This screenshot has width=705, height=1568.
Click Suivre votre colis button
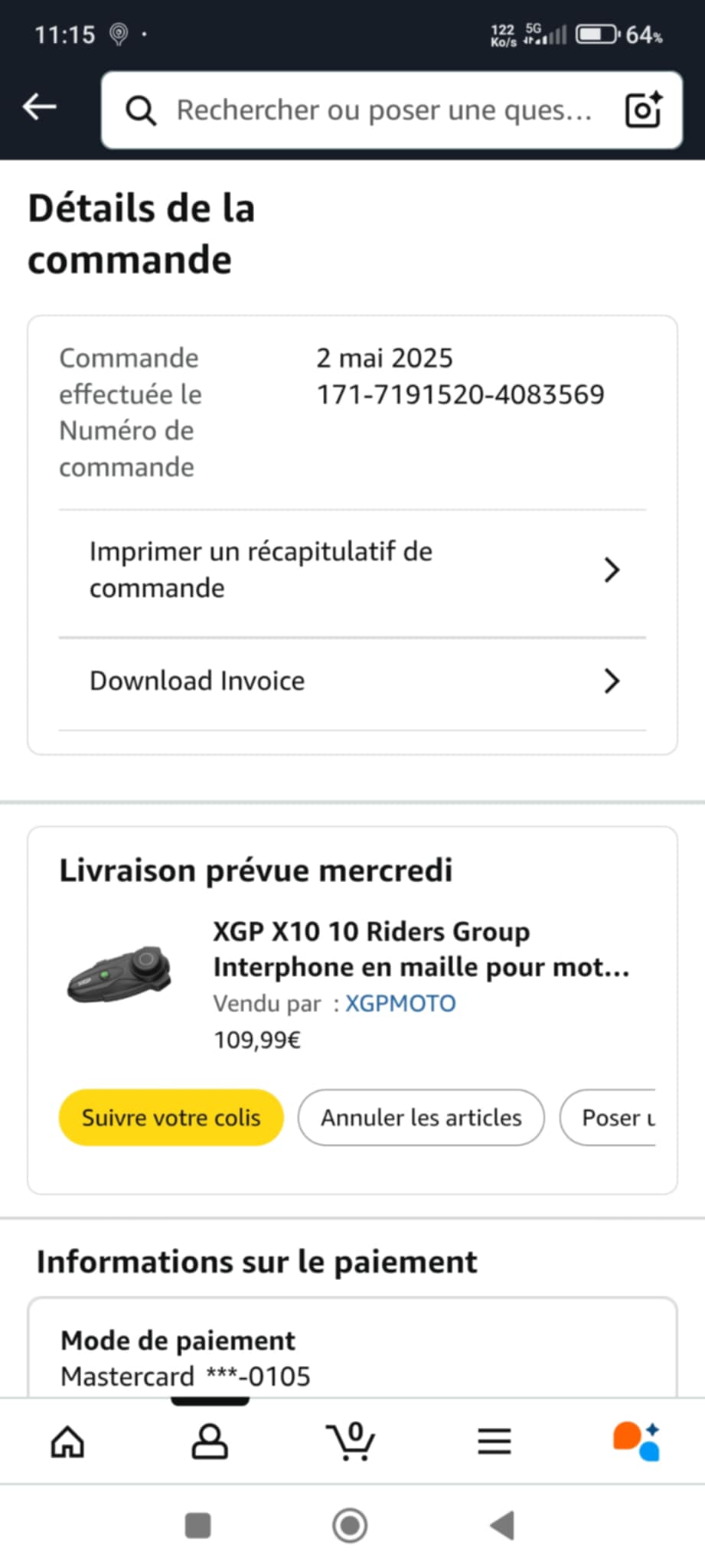coord(171,1118)
